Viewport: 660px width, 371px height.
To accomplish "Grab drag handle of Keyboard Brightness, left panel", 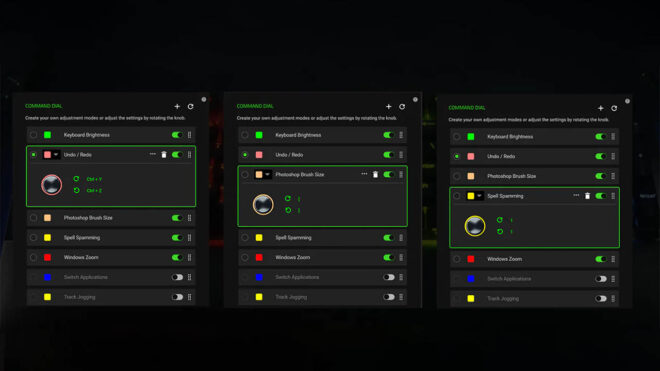I will (x=189, y=135).
